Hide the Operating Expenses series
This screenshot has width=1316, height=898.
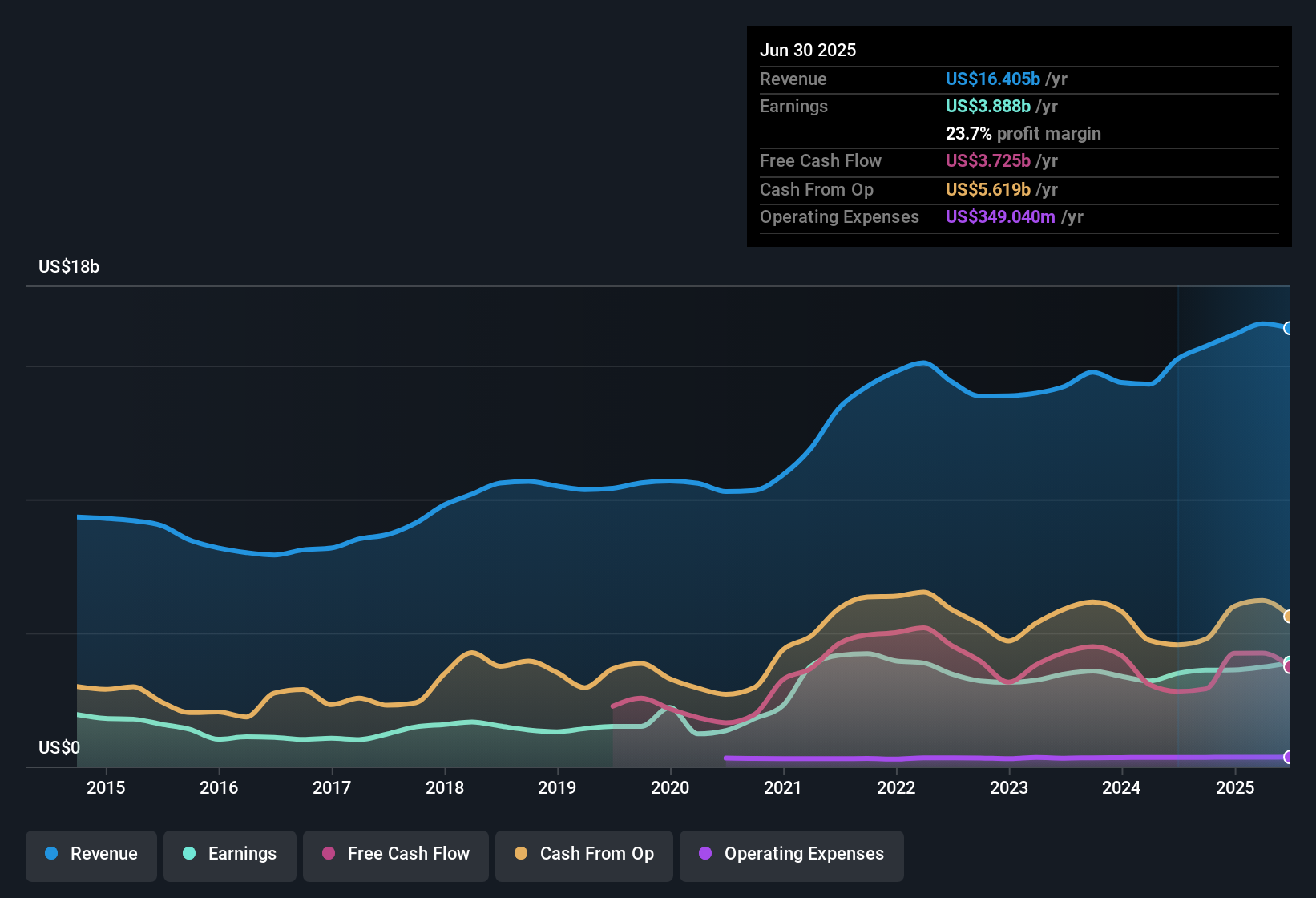pyautogui.click(x=792, y=854)
